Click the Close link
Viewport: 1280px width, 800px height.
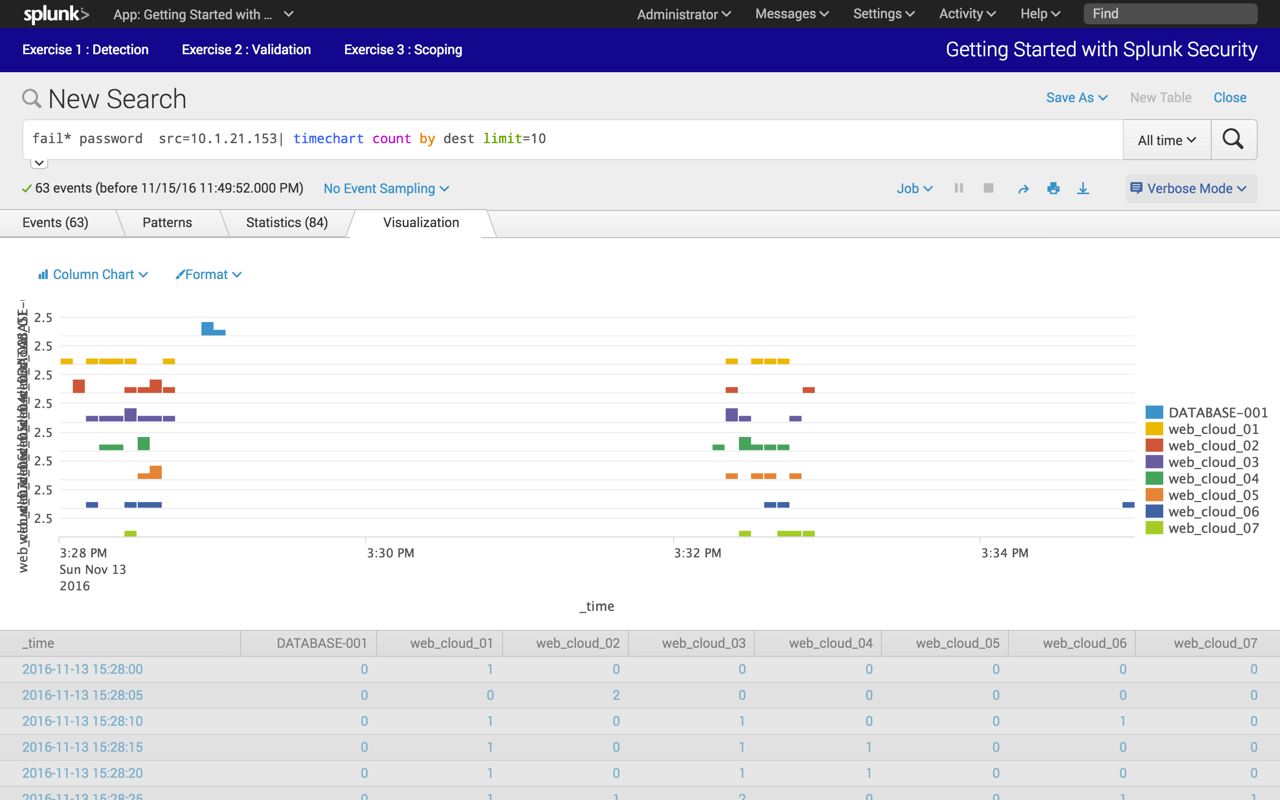coord(1230,97)
